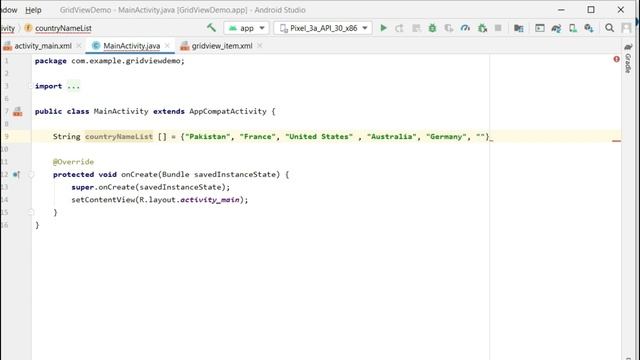This screenshot has height=360, width=640.
Task: Click the override gutter icon on line 12
Action: [16, 175]
